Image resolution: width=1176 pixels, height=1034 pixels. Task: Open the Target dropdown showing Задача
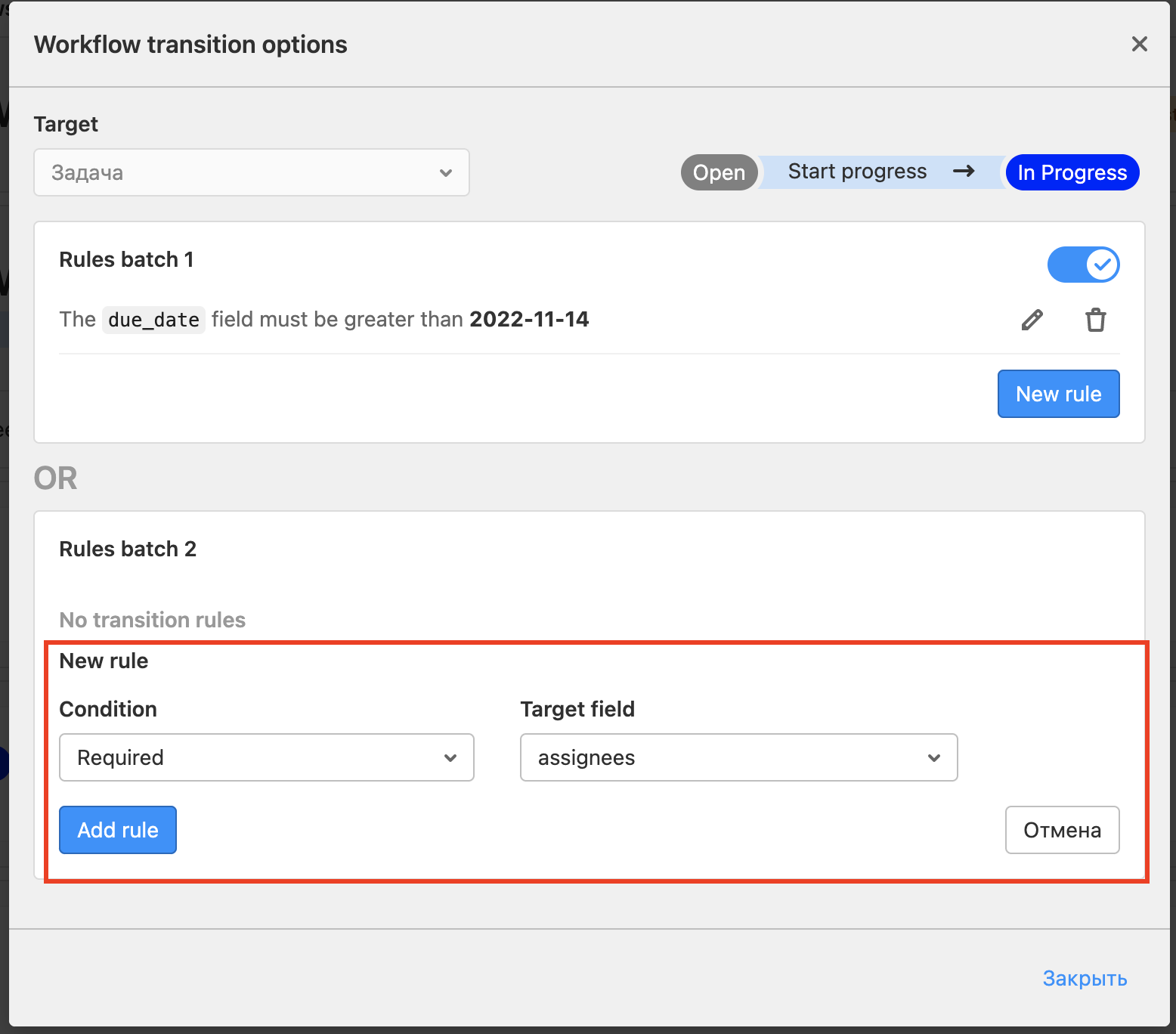pyautogui.click(x=251, y=173)
